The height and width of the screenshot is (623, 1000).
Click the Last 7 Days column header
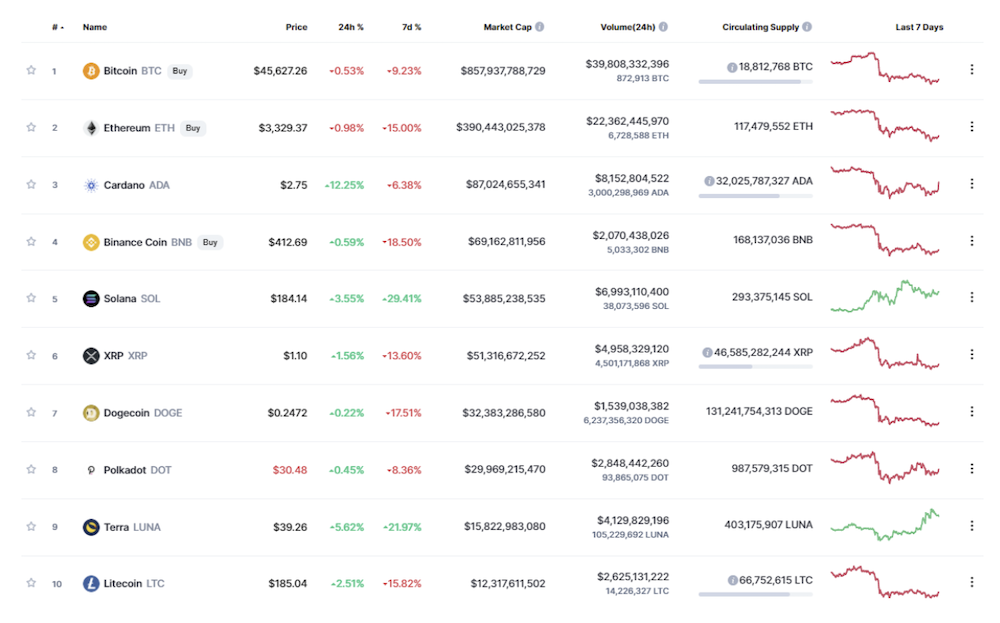(x=919, y=27)
